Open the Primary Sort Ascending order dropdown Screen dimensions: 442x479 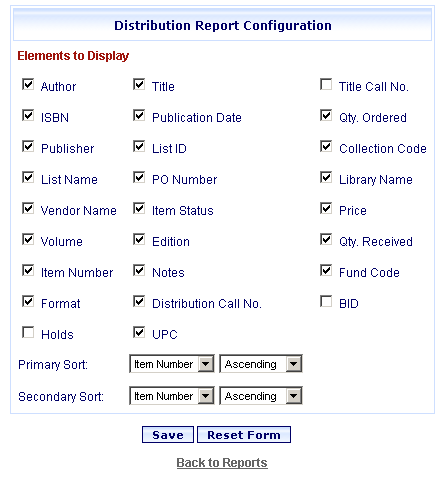(261, 364)
